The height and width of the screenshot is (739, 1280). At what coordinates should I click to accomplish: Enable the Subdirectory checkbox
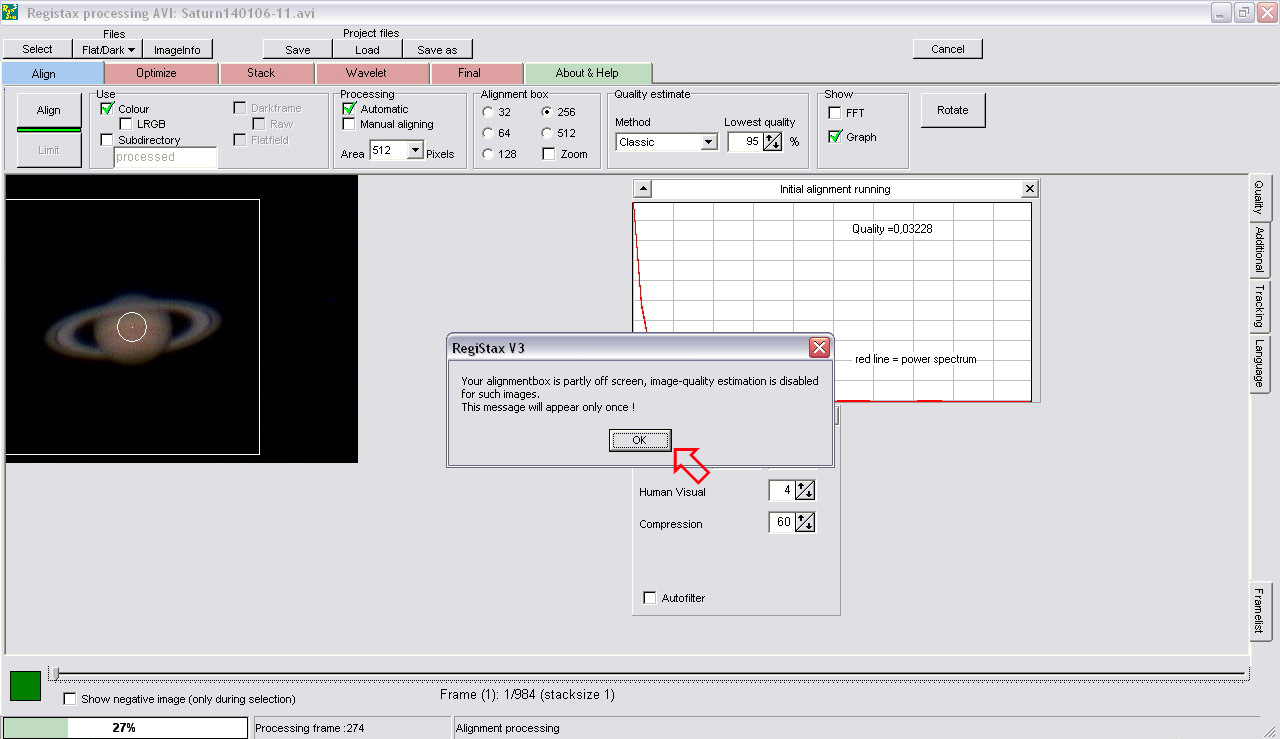pyautogui.click(x=107, y=140)
